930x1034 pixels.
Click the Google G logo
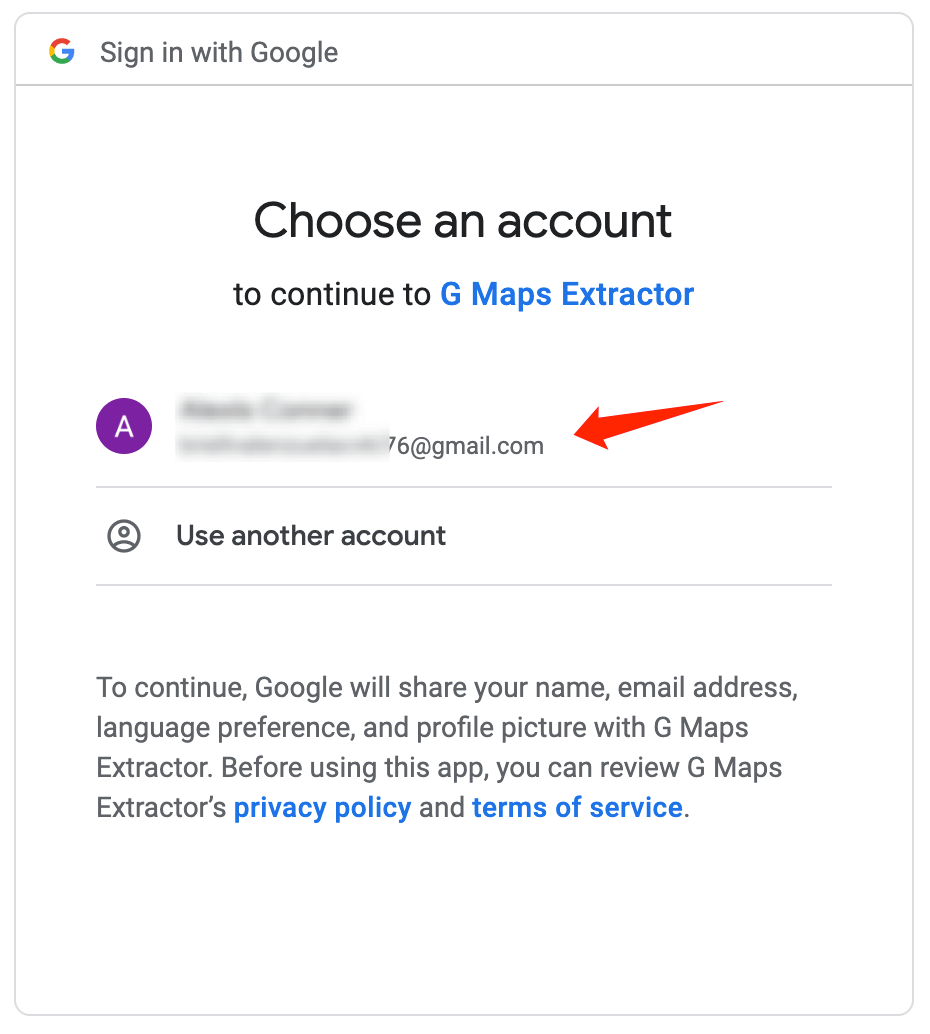[x=62, y=51]
